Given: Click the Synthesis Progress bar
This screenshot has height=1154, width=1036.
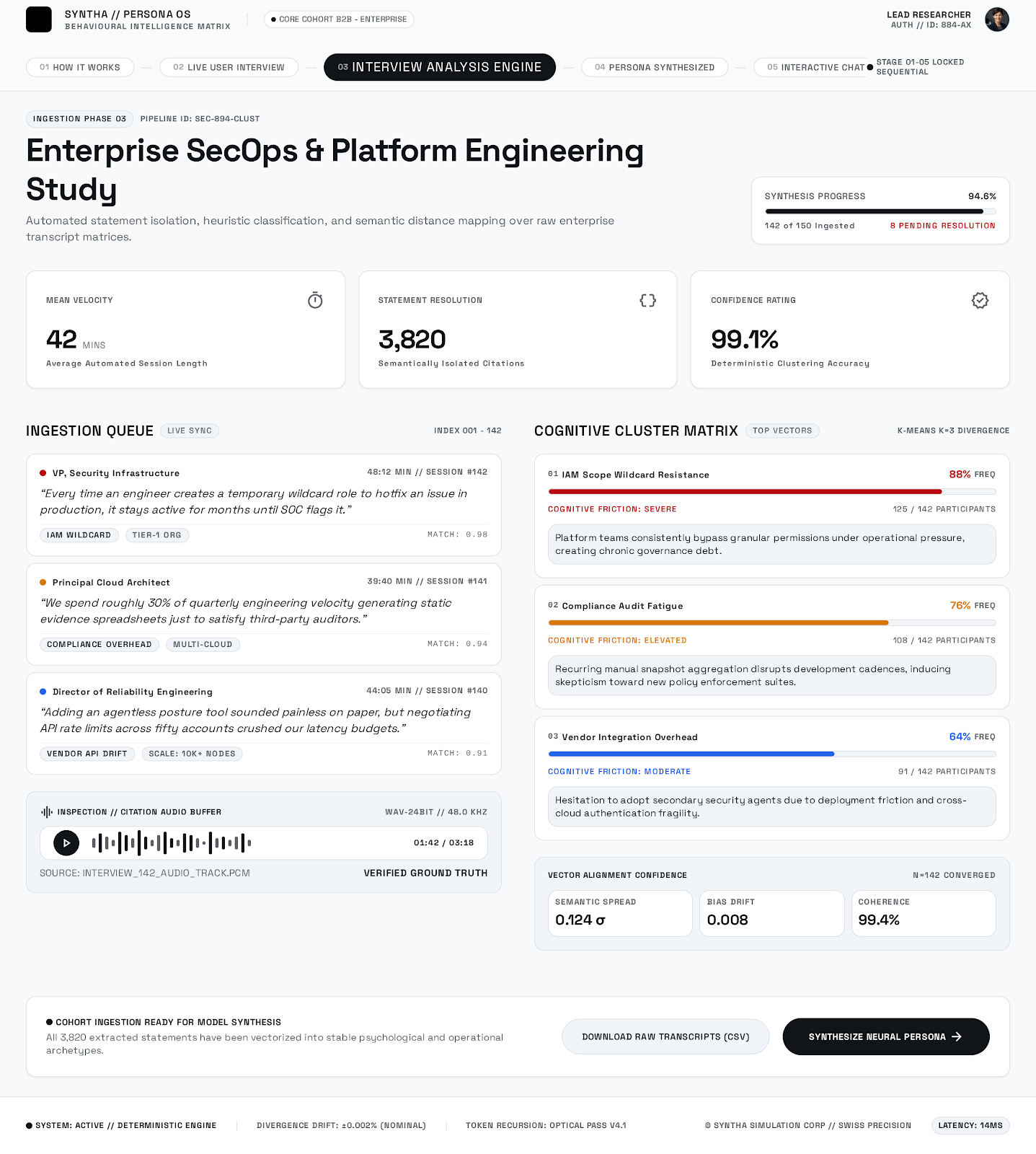Looking at the screenshot, I should (880, 211).
